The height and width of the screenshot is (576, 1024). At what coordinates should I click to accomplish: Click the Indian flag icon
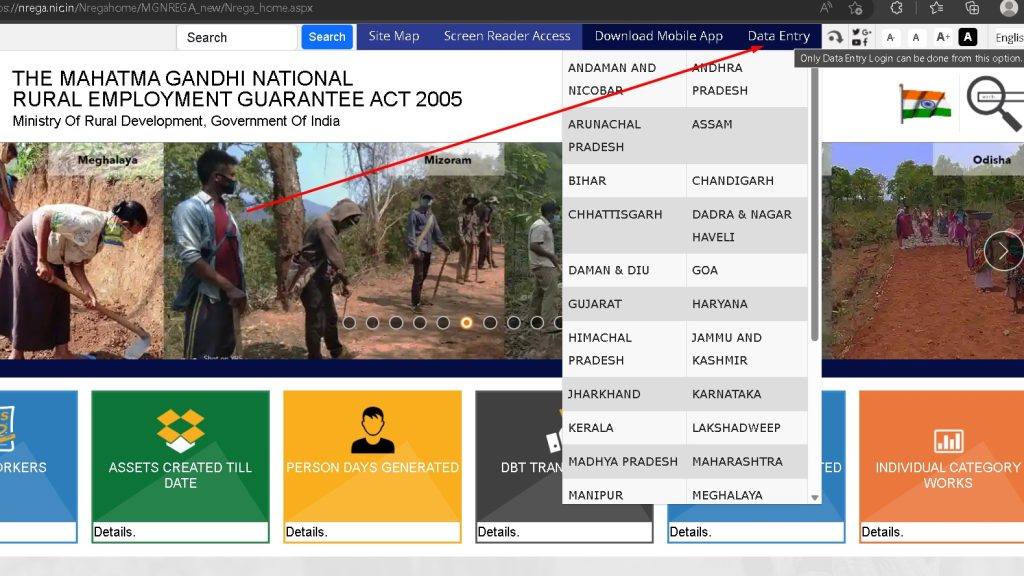(x=924, y=103)
